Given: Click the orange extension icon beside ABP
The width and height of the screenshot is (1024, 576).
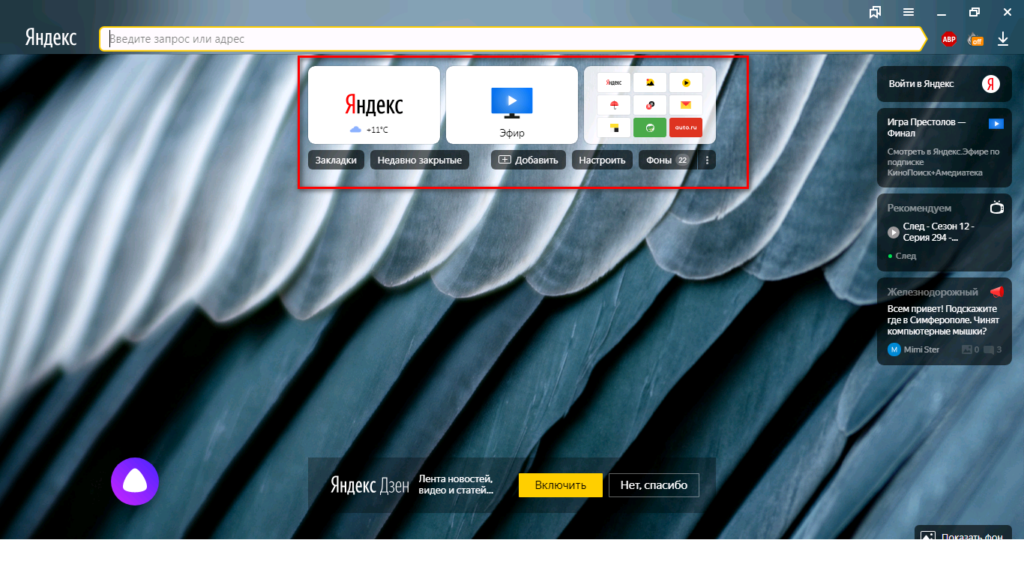Looking at the screenshot, I should click(x=976, y=39).
